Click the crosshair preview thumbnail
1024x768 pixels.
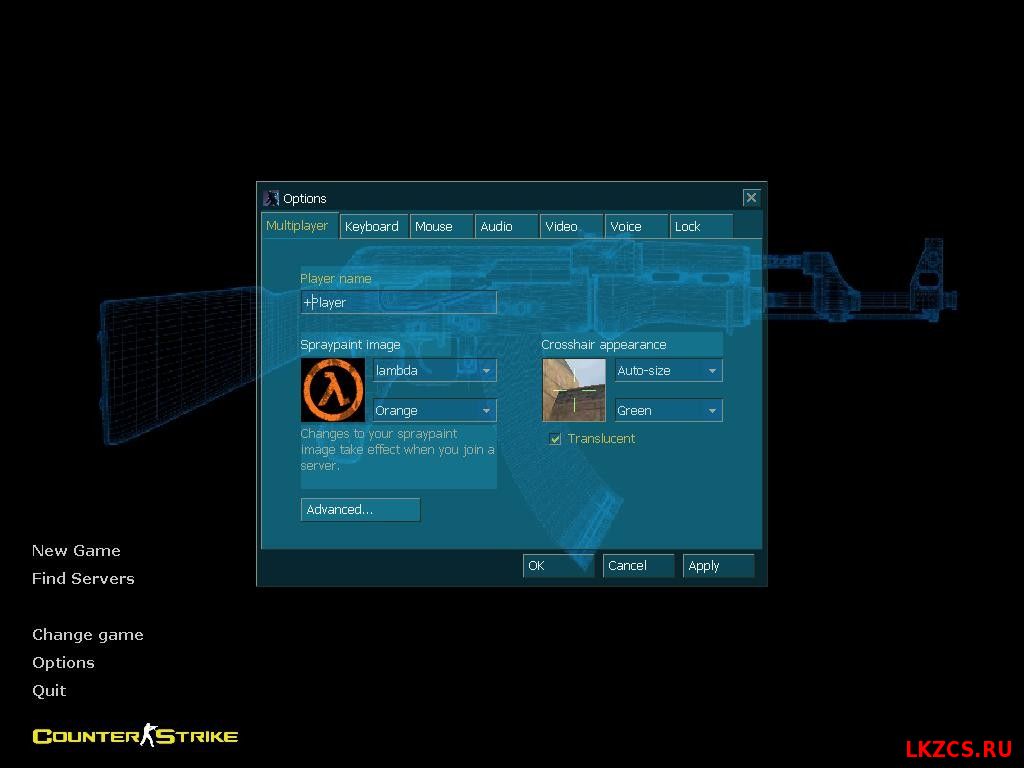tap(574, 390)
